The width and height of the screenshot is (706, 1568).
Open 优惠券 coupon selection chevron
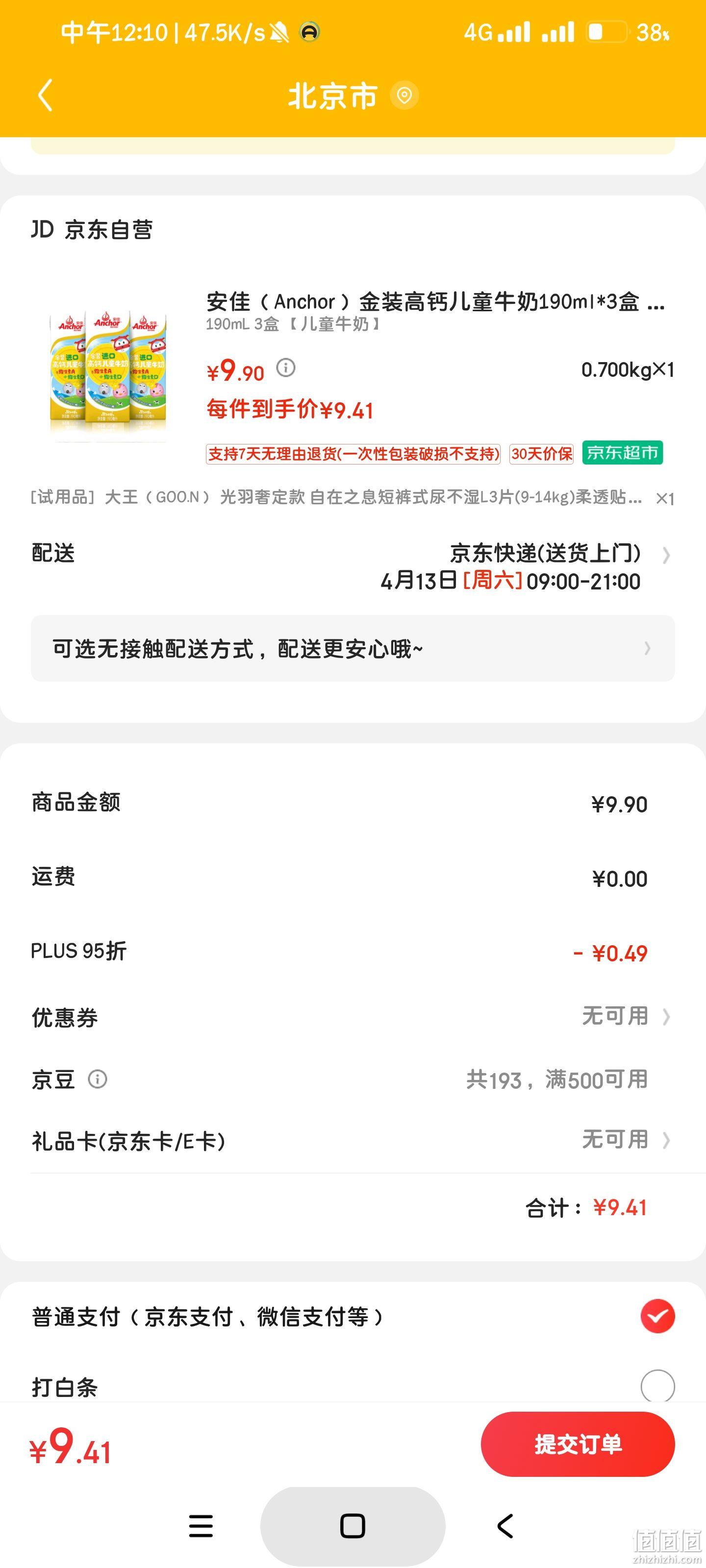[666, 1017]
